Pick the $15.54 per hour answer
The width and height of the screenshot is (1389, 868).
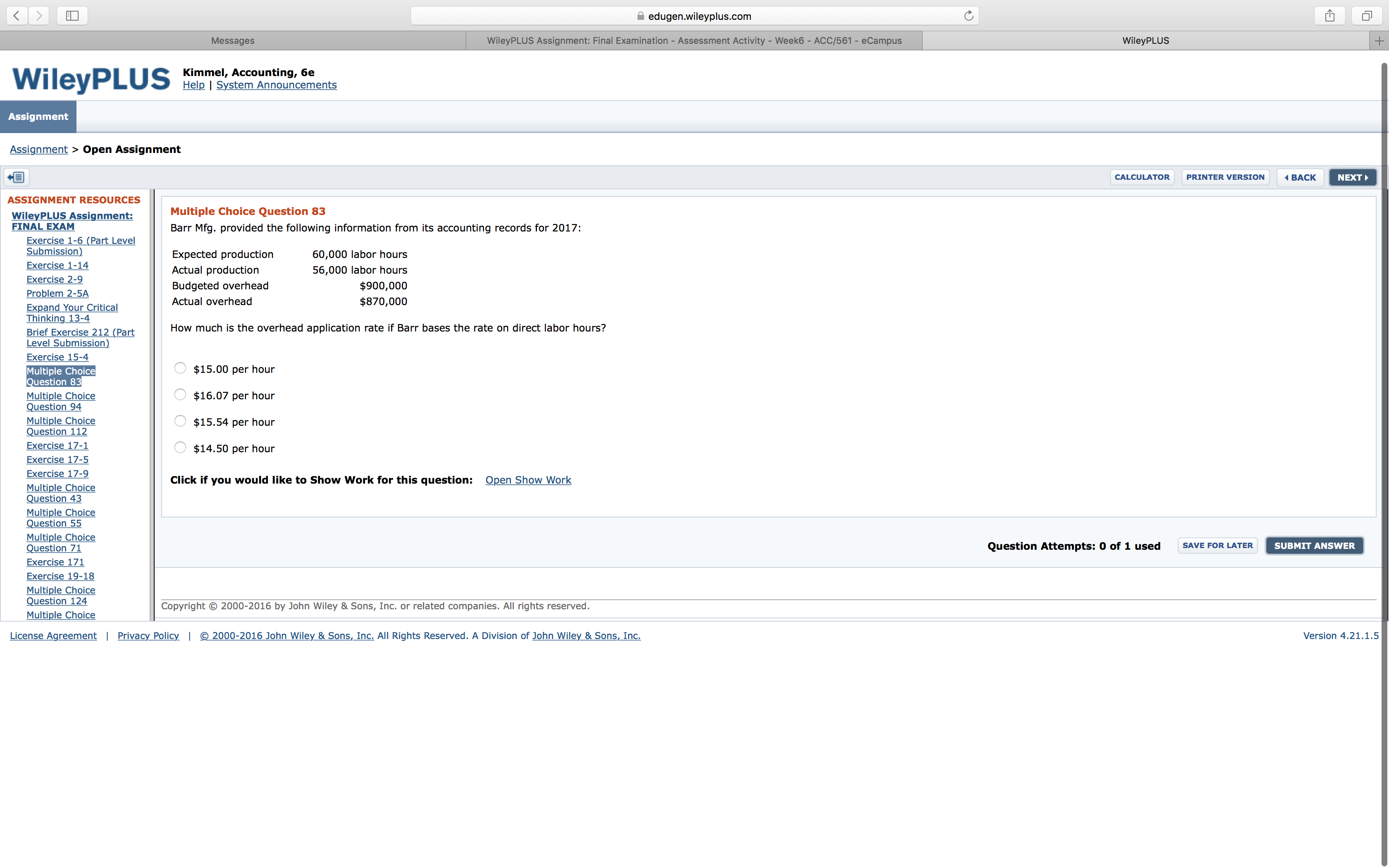[x=180, y=421]
